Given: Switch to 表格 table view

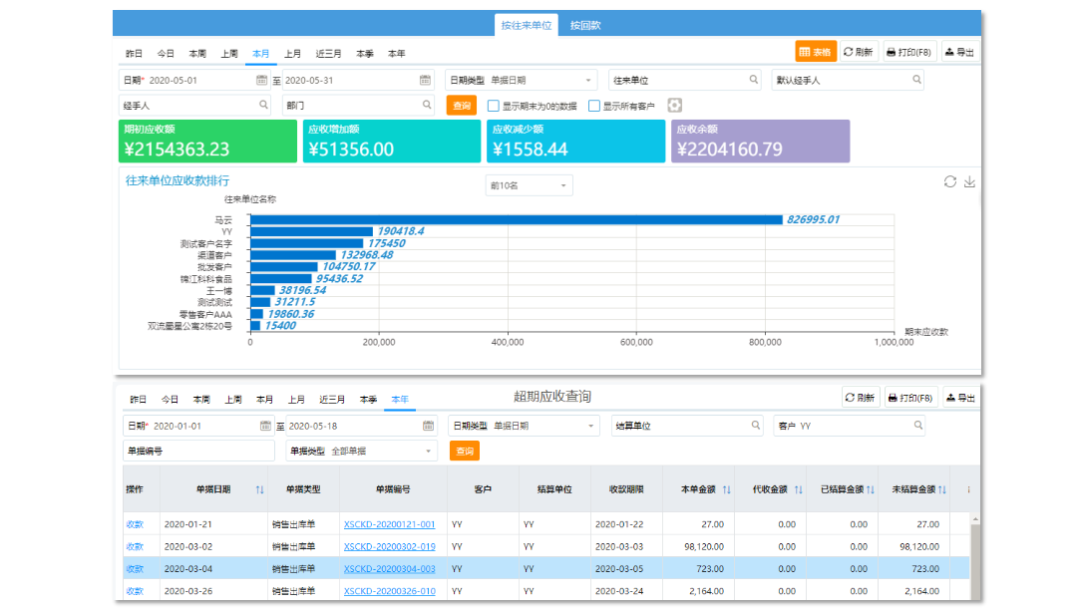Looking at the screenshot, I should (x=814, y=52).
